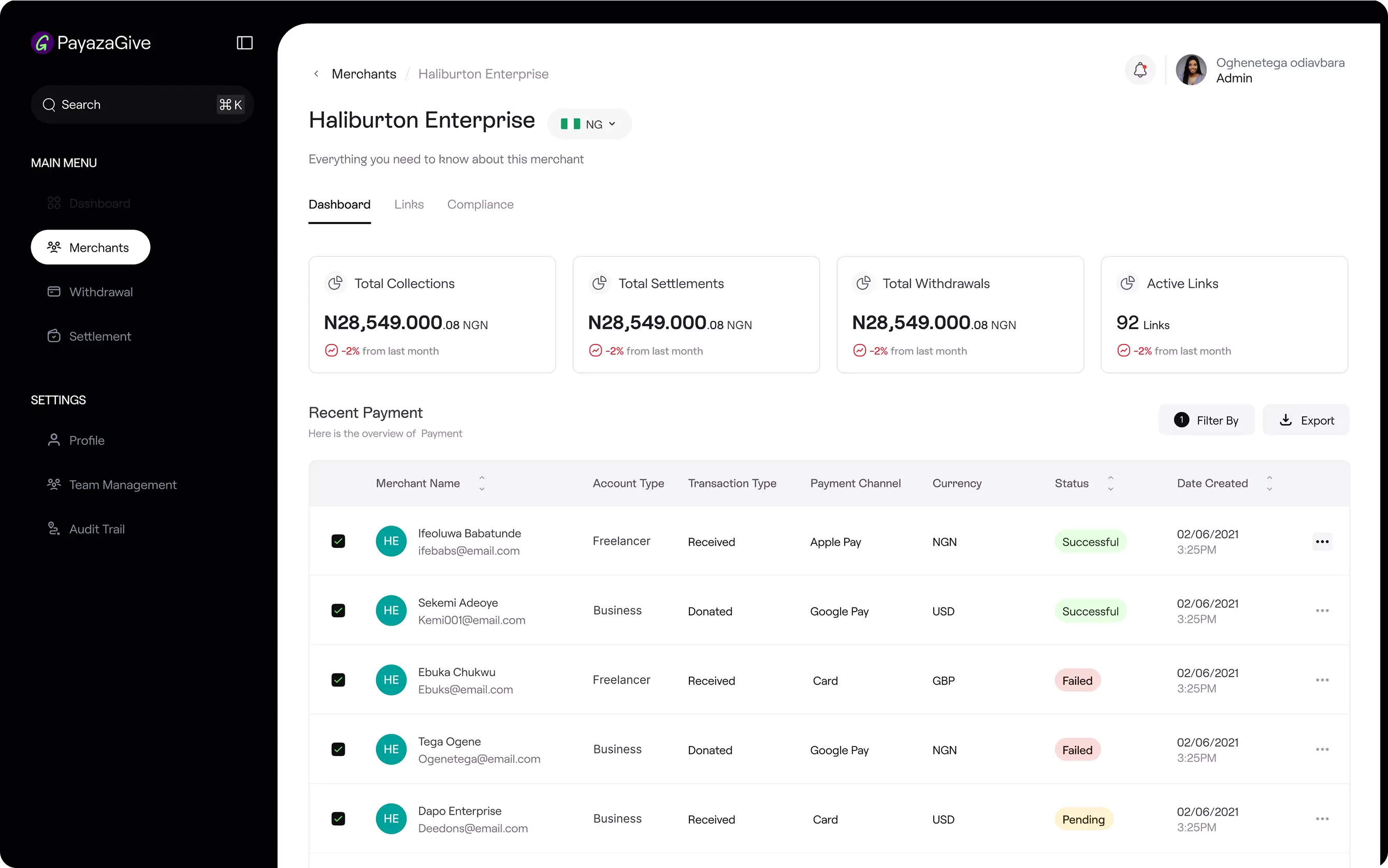Open Team Management settings
This screenshot has width=1388, height=868.
coord(112,485)
